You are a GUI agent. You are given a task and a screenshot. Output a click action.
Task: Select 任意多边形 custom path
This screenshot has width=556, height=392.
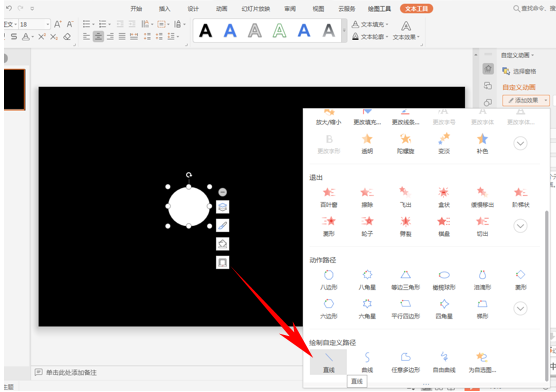tap(405, 362)
